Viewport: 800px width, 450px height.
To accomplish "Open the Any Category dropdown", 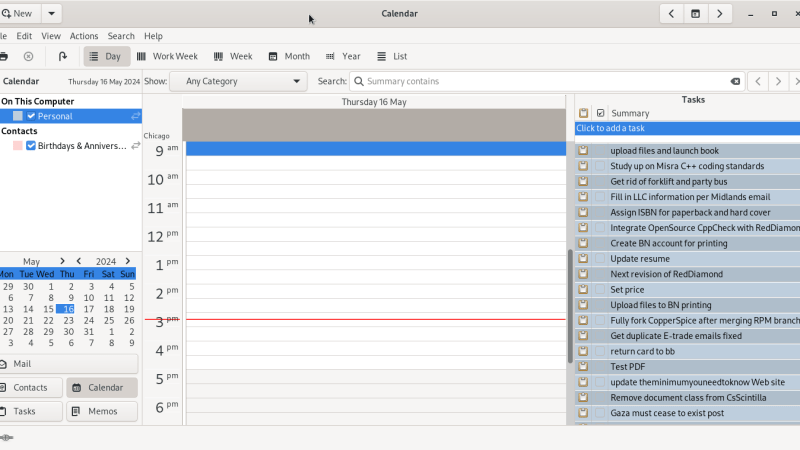I will click(x=238, y=82).
